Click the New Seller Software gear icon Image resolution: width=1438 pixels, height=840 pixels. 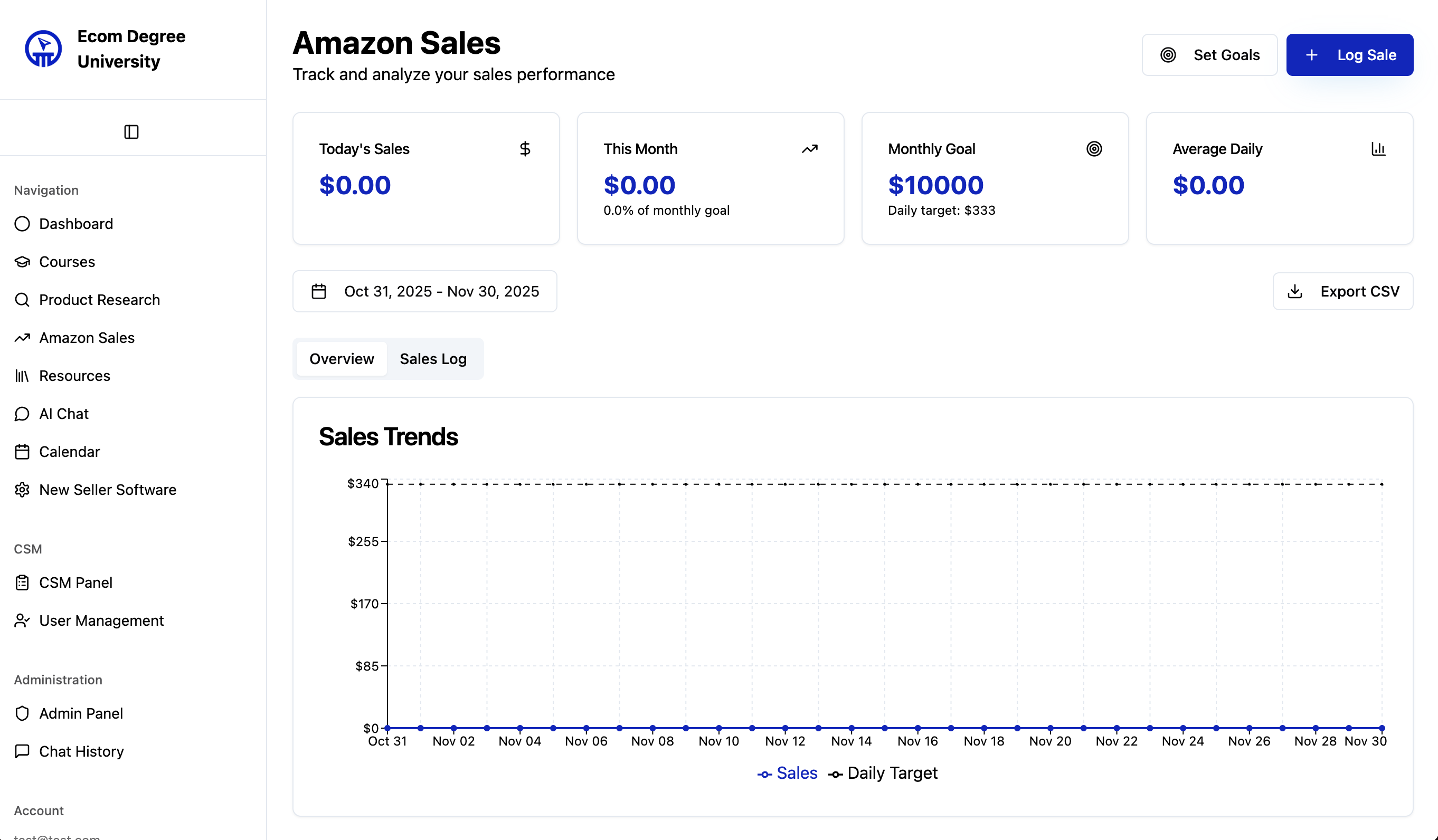[x=22, y=490]
